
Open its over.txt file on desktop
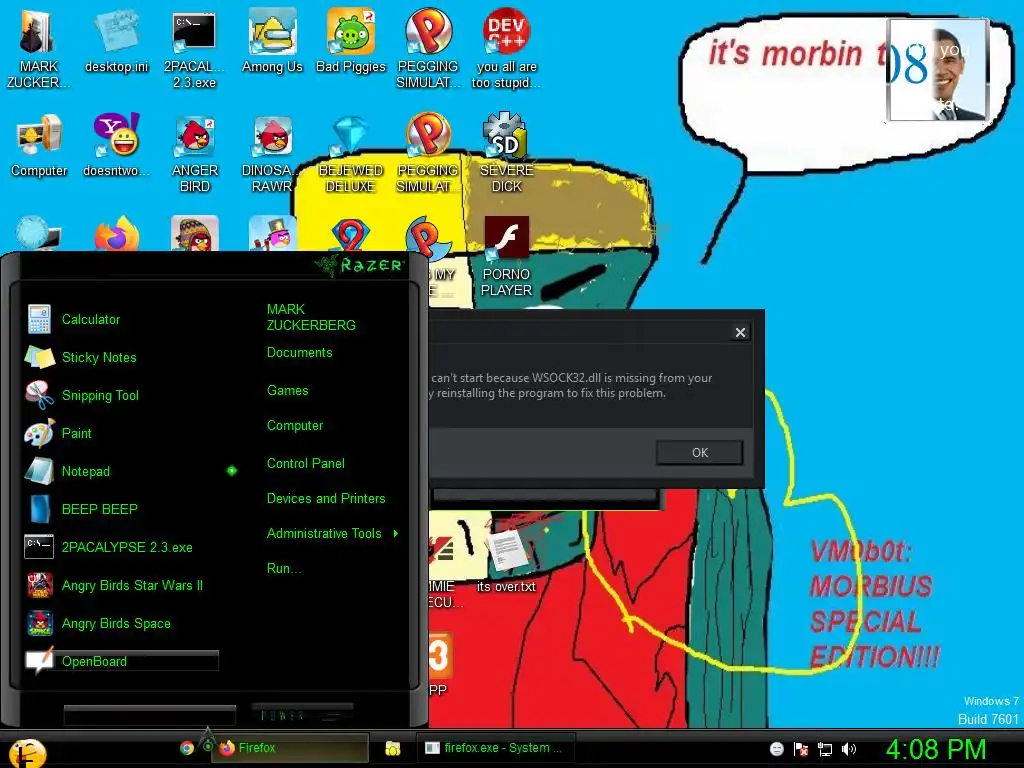[x=506, y=560]
